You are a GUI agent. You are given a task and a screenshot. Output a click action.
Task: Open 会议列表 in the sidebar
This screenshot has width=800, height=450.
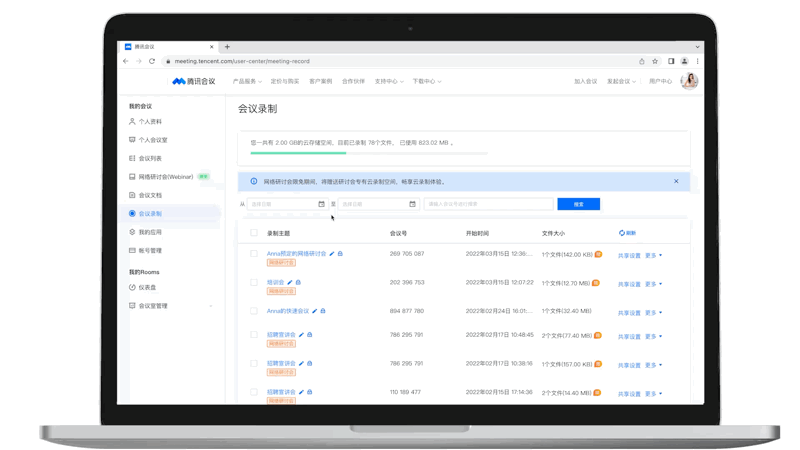tap(150, 158)
